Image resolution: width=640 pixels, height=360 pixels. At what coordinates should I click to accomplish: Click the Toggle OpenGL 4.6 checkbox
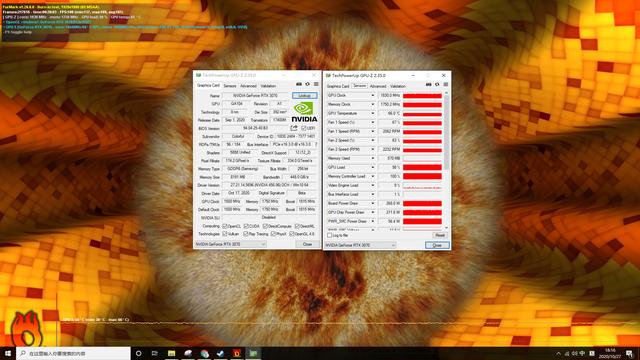(292, 234)
